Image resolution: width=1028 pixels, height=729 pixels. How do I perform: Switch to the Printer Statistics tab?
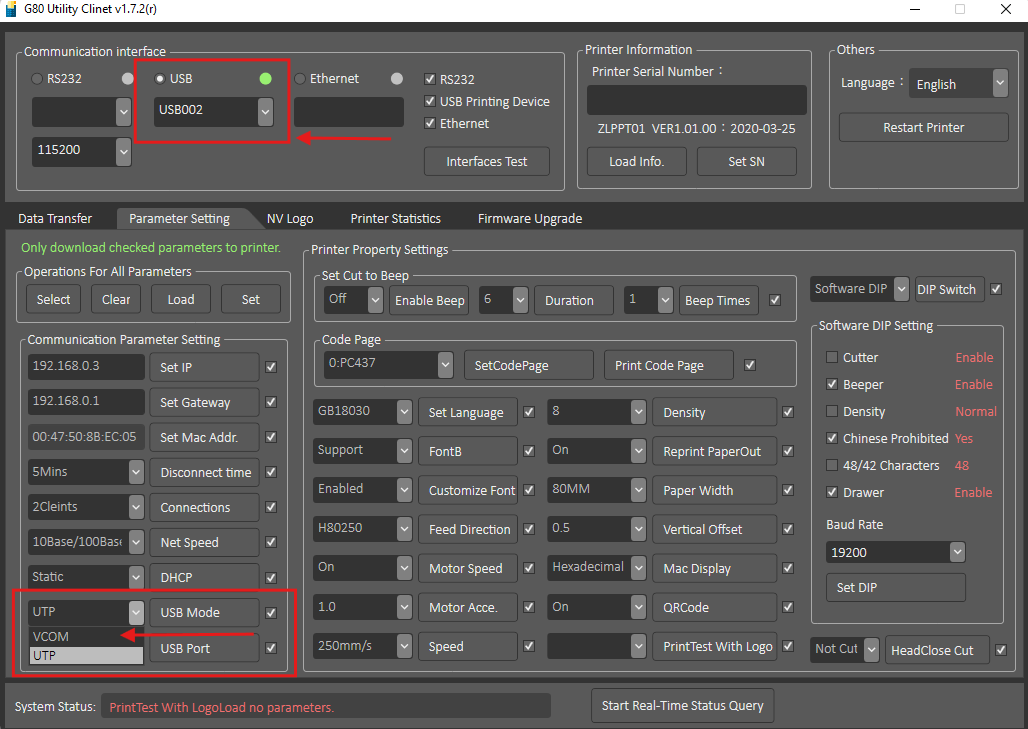[x=395, y=218]
